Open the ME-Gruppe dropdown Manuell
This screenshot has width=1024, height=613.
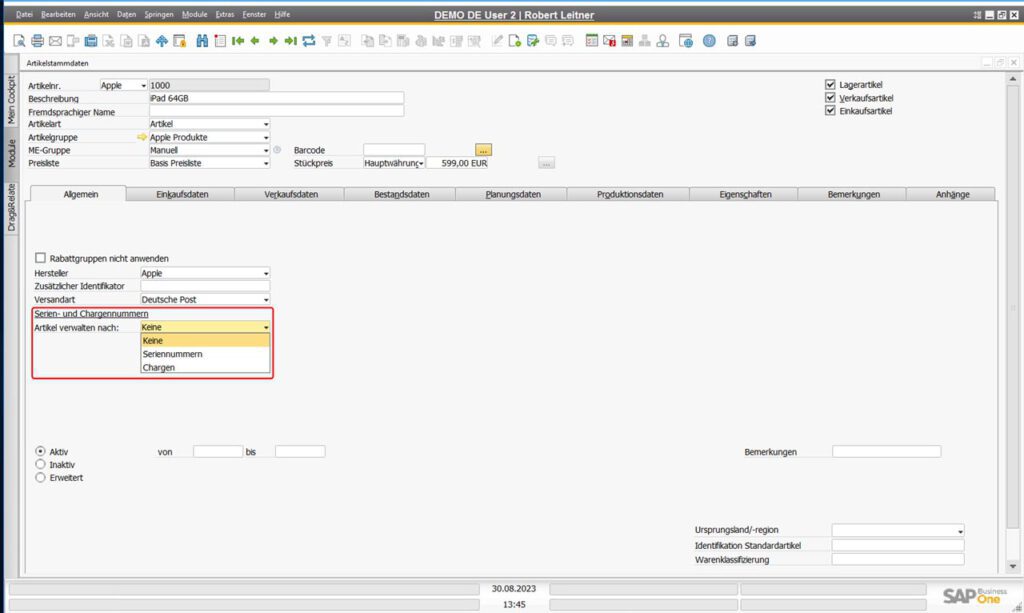[209, 150]
